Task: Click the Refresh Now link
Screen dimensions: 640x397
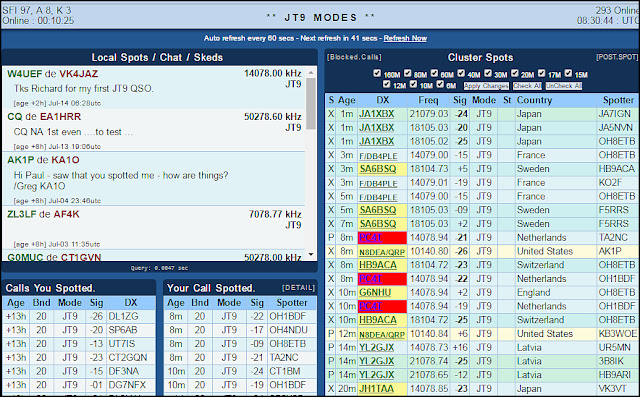Action: (405, 38)
